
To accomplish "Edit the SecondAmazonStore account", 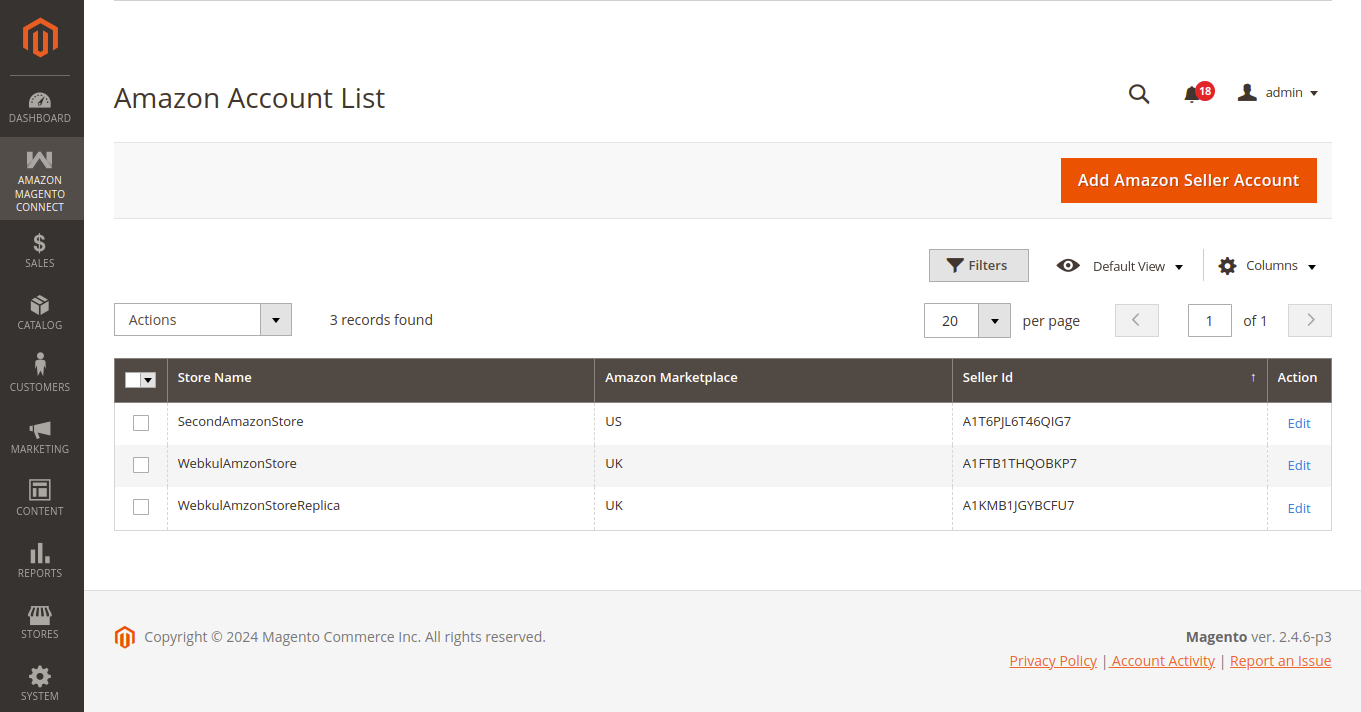I will (x=1299, y=423).
